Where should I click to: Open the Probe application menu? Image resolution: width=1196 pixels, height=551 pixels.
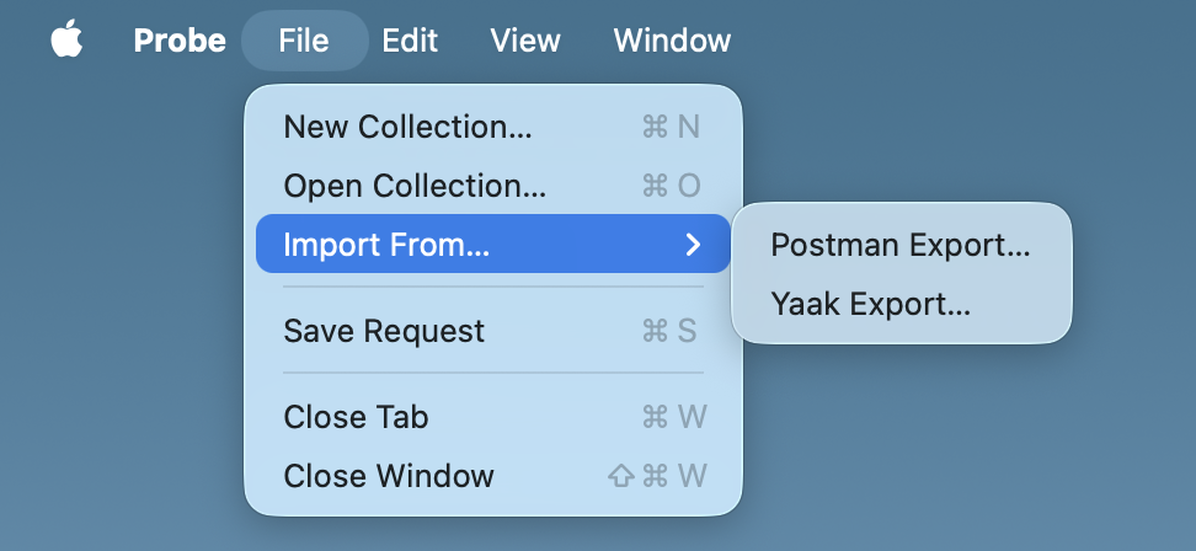click(179, 40)
